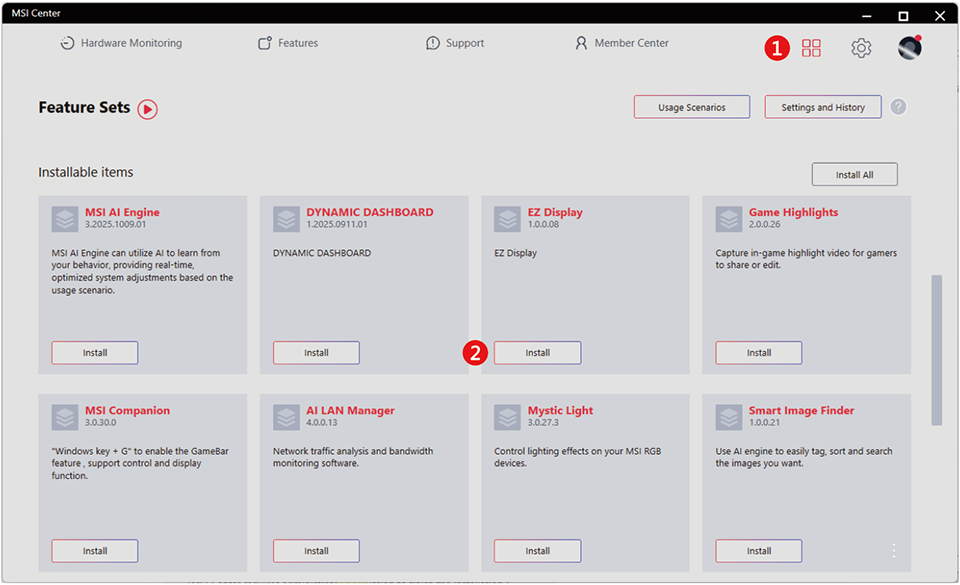The image size is (960, 585).
Task: Click the vertical scrollbar thumb
Action: tap(937, 350)
